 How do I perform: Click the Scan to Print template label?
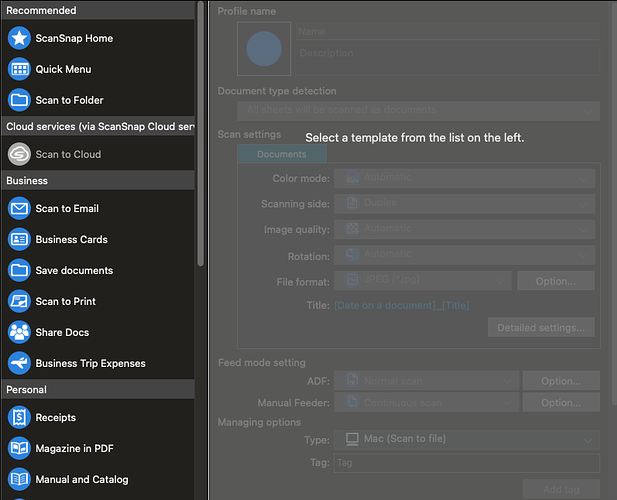tap(65, 301)
